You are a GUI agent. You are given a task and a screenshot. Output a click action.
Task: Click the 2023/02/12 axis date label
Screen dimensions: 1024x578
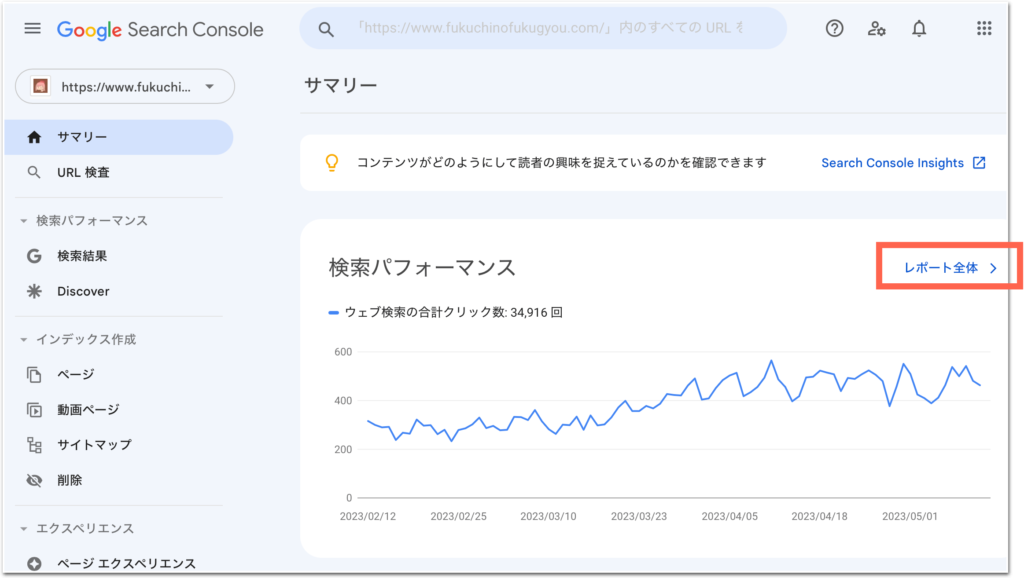368,516
